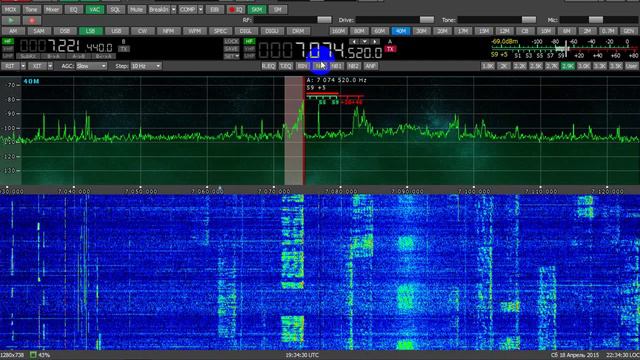Image resolution: width=640 pixels, height=360 pixels.
Task: Select CW mode
Action: [x=142, y=31]
